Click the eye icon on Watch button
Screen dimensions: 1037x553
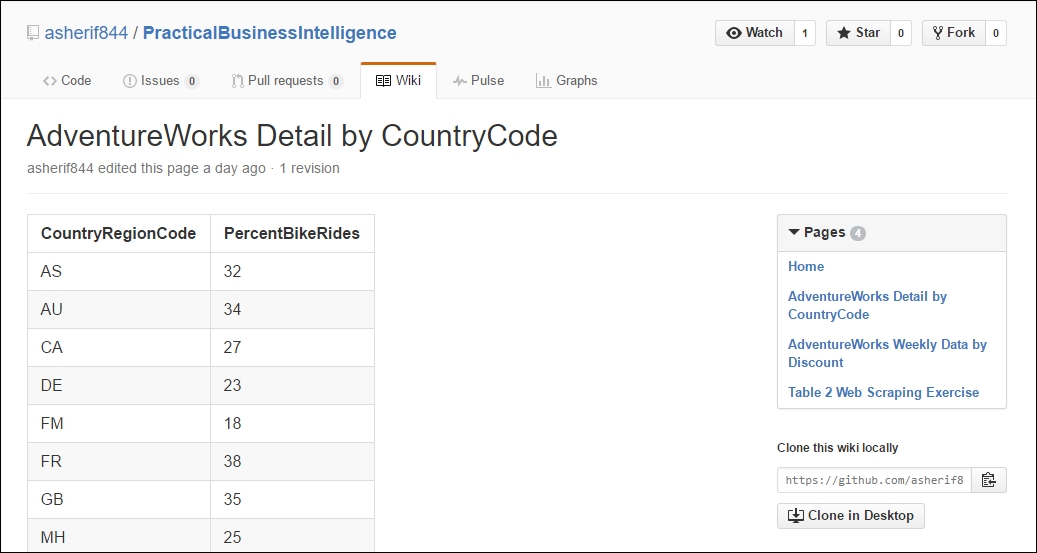(x=733, y=33)
